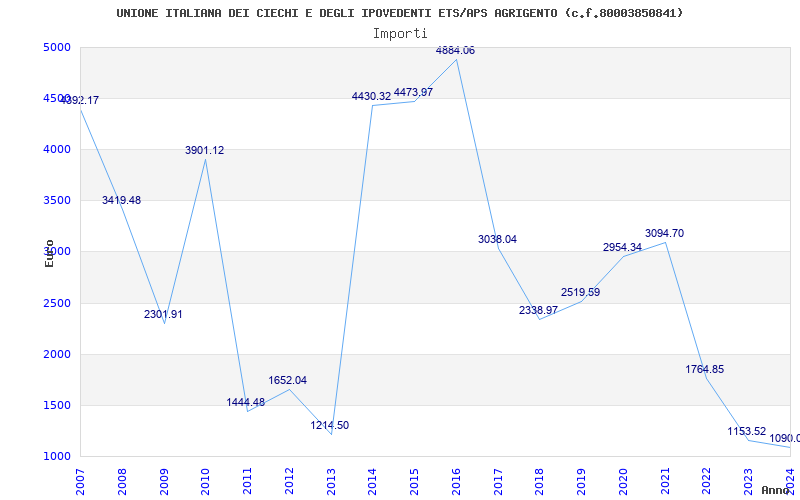The width and height of the screenshot is (800, 500).
Task: Click the 2013 x-axis year label
Action: [x=331, y=482]
